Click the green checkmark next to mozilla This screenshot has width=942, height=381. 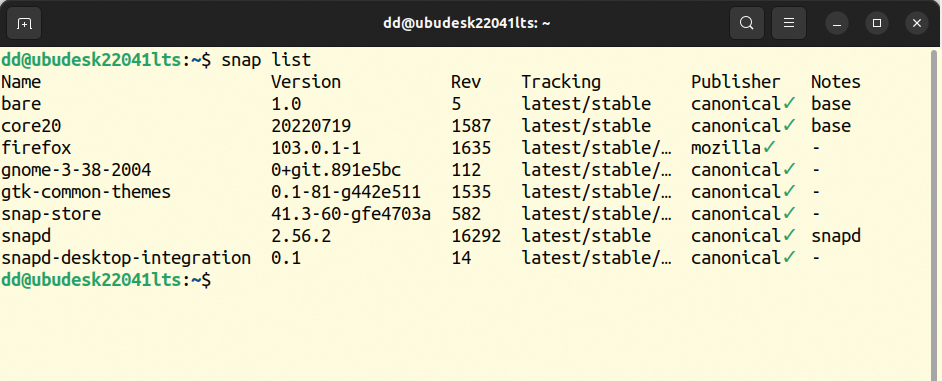[768, 147]
